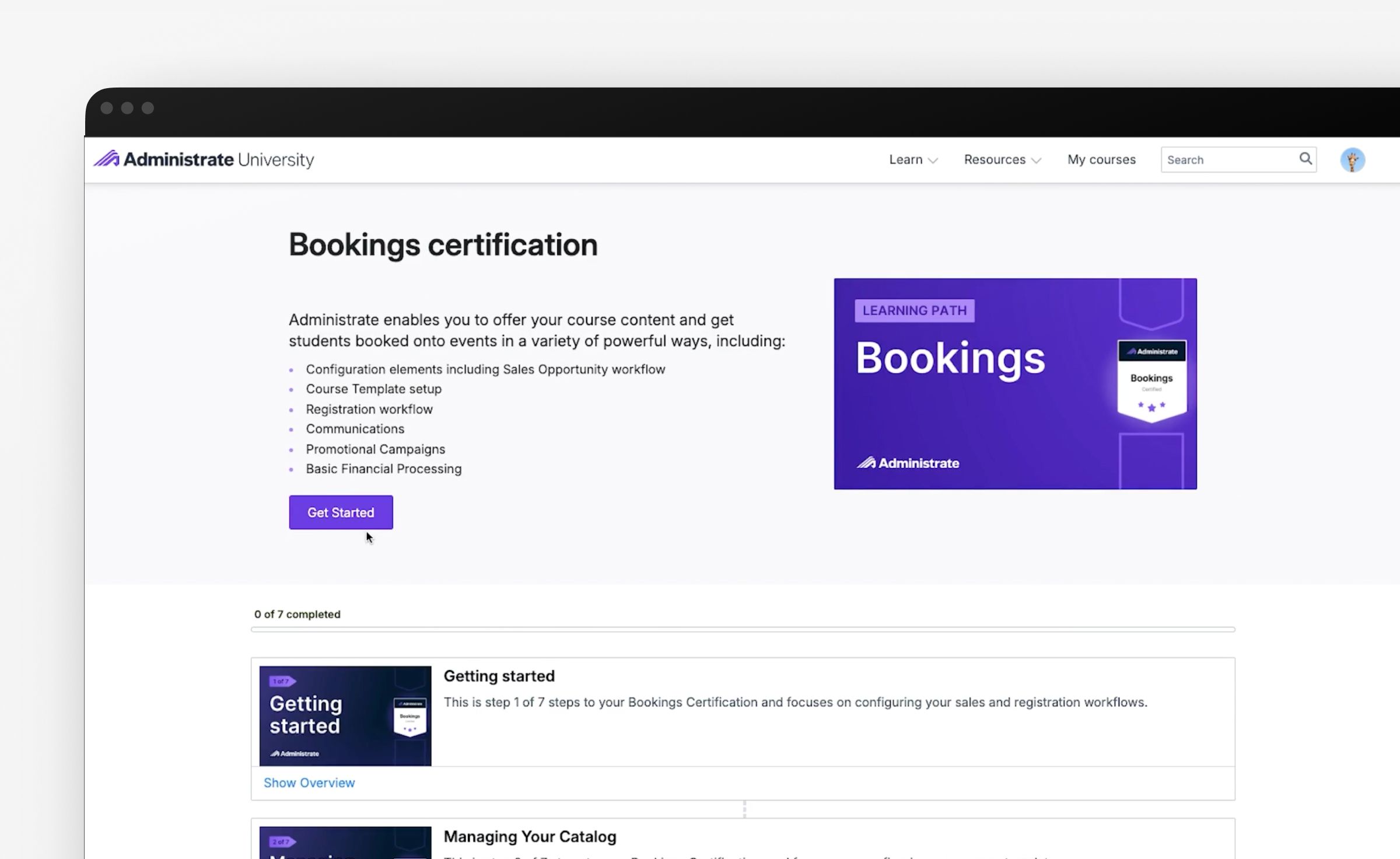Expand the Resources dropdown menu
The height and width of the screenshot is (859, 1400).
coord(1002,159)
